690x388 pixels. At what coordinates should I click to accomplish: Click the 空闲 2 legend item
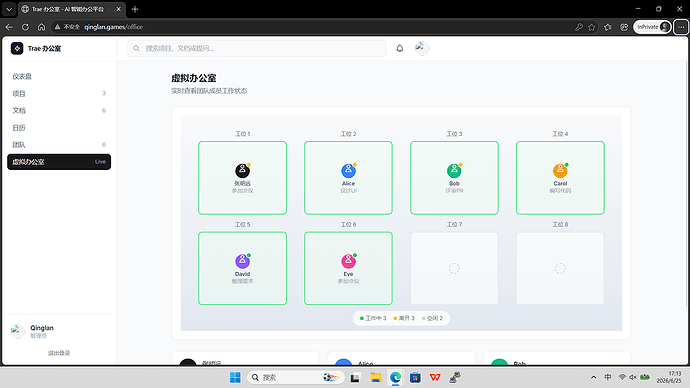(x=432, y=318)
